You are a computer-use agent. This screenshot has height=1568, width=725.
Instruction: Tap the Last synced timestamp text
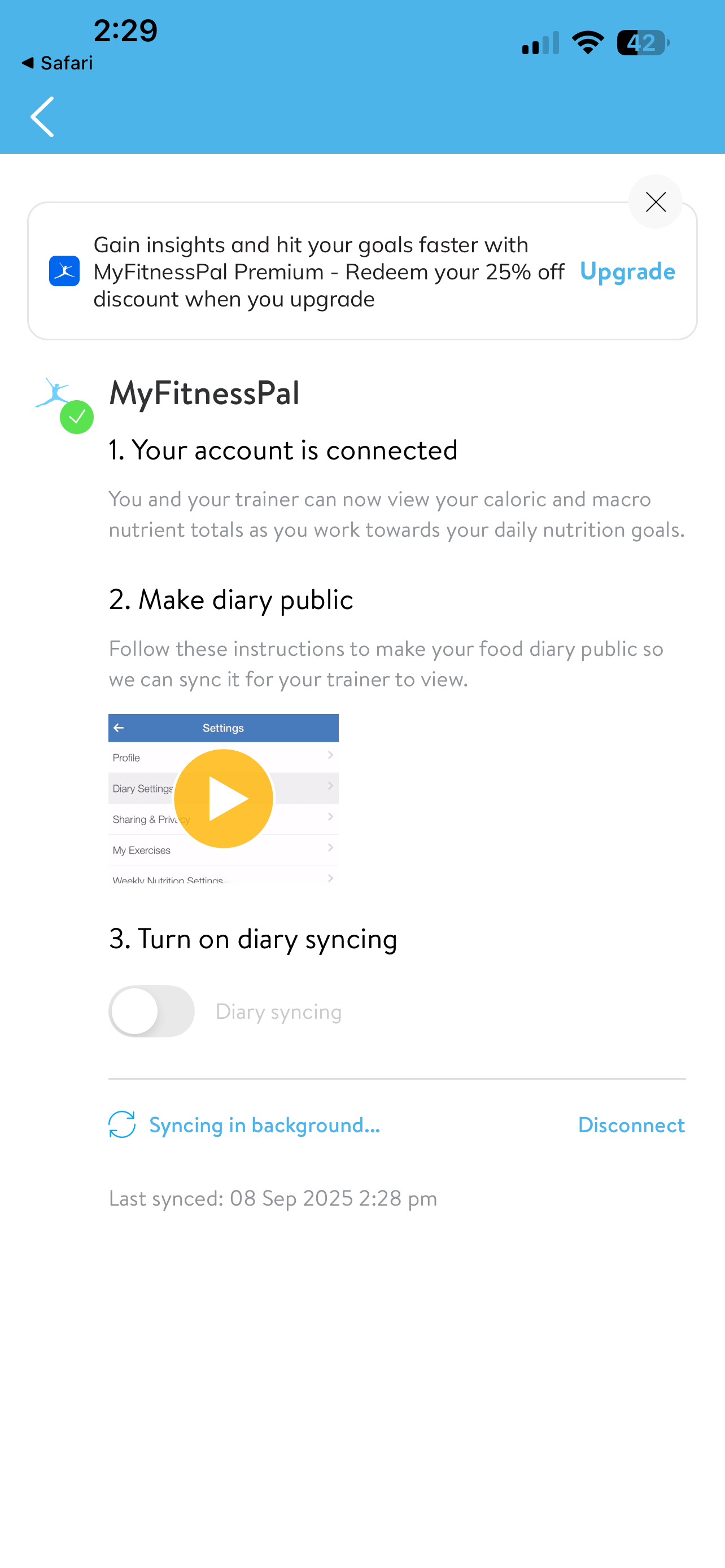pos(273,1198)
